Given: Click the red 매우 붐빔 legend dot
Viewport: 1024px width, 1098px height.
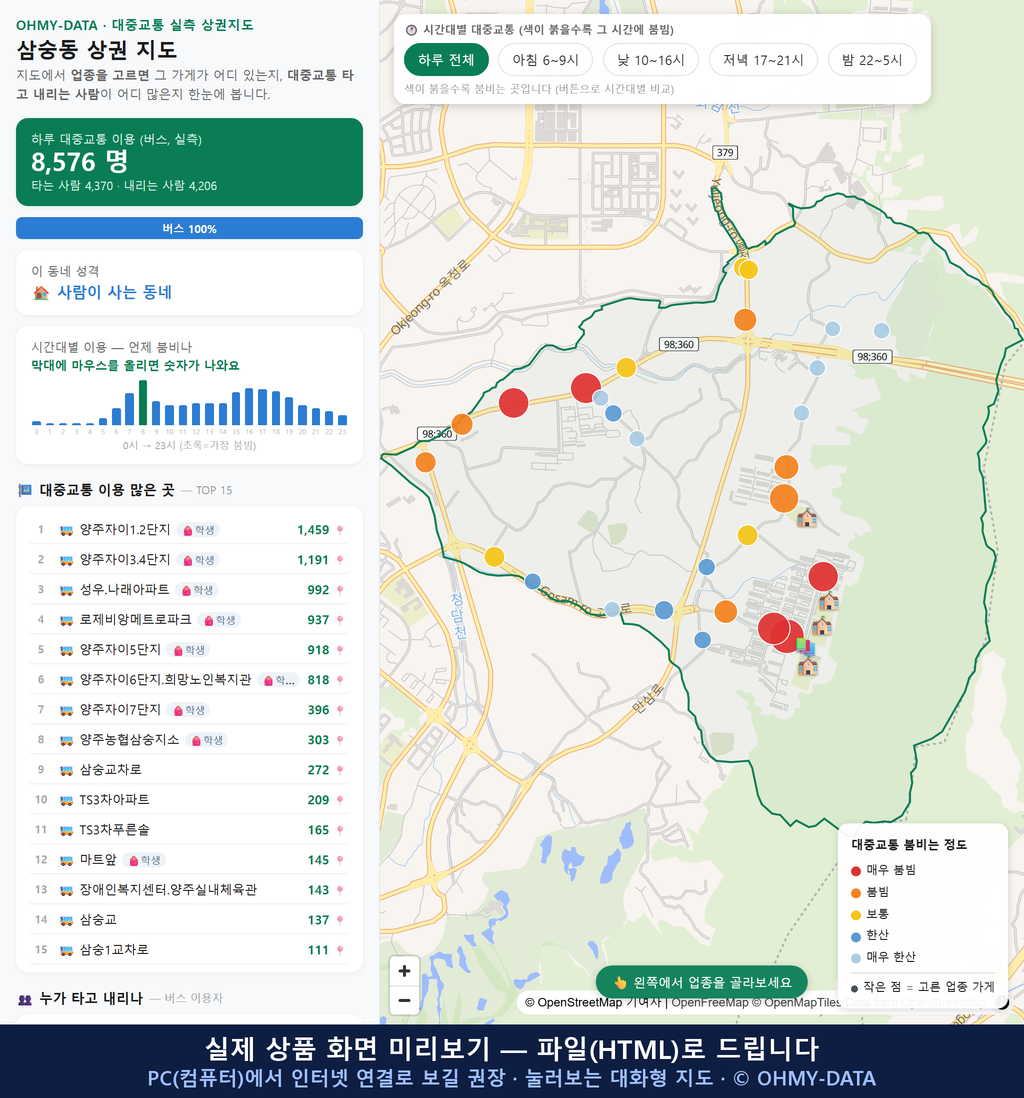Looking at the screenshot, I should 856,871.
